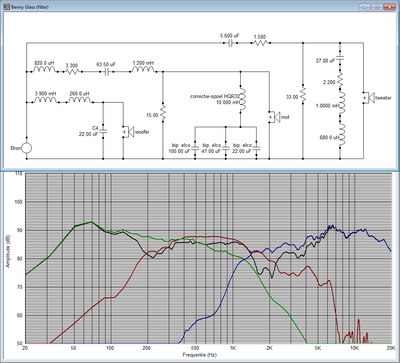400x363 pixels.
Task: Select the woofer speaker symbol
Action: pos(127,132)
